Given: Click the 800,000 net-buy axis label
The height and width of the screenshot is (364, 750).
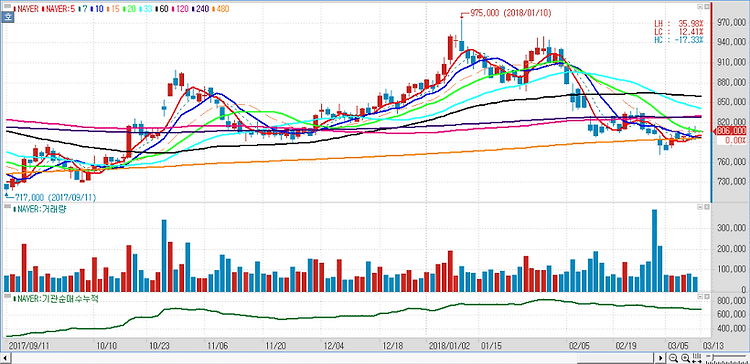Looking at the screenshot, I should [x=732, y=301].
